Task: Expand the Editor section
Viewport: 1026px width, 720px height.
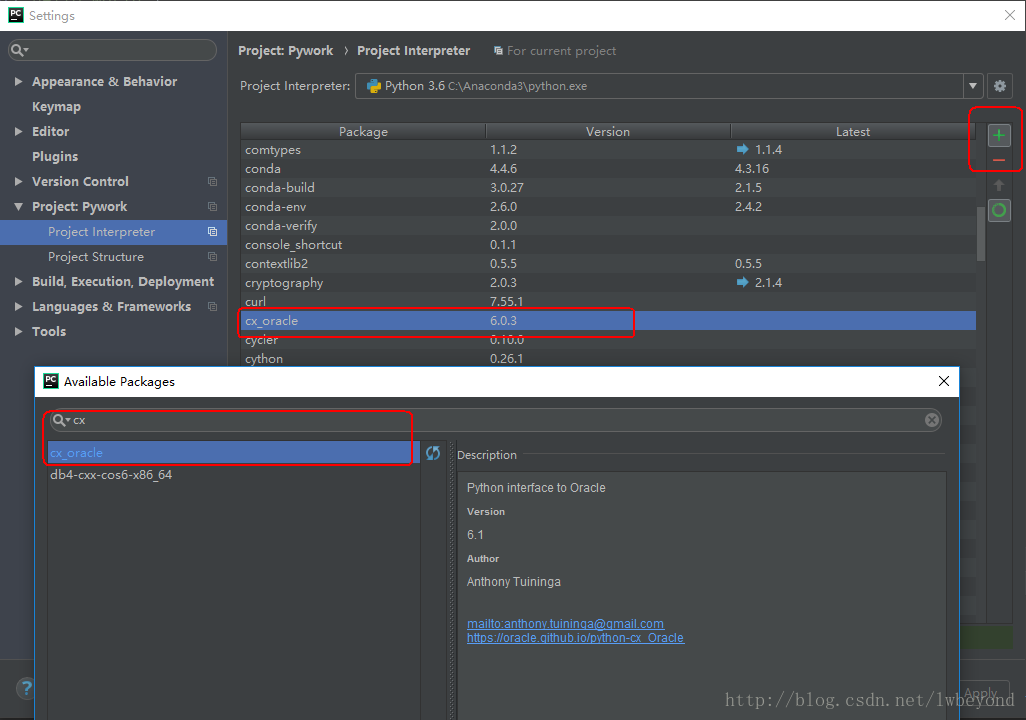Action: (x=18, y=132)
